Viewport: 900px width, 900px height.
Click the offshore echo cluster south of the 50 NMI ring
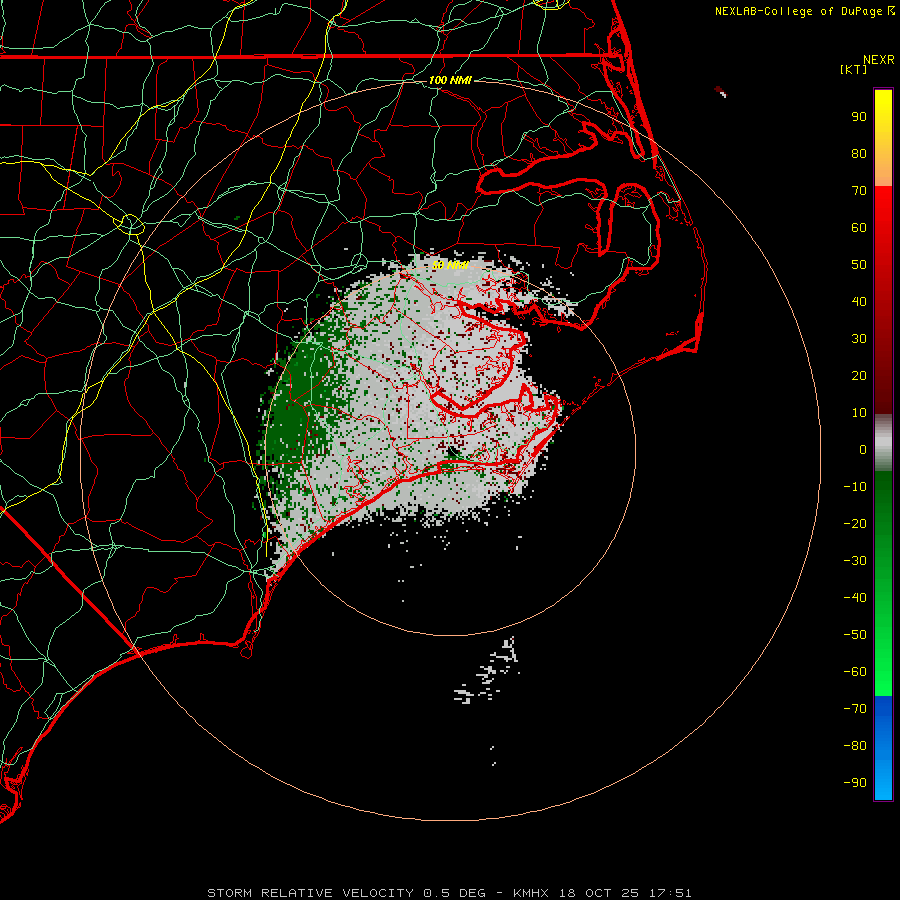[x=488, y=670]
